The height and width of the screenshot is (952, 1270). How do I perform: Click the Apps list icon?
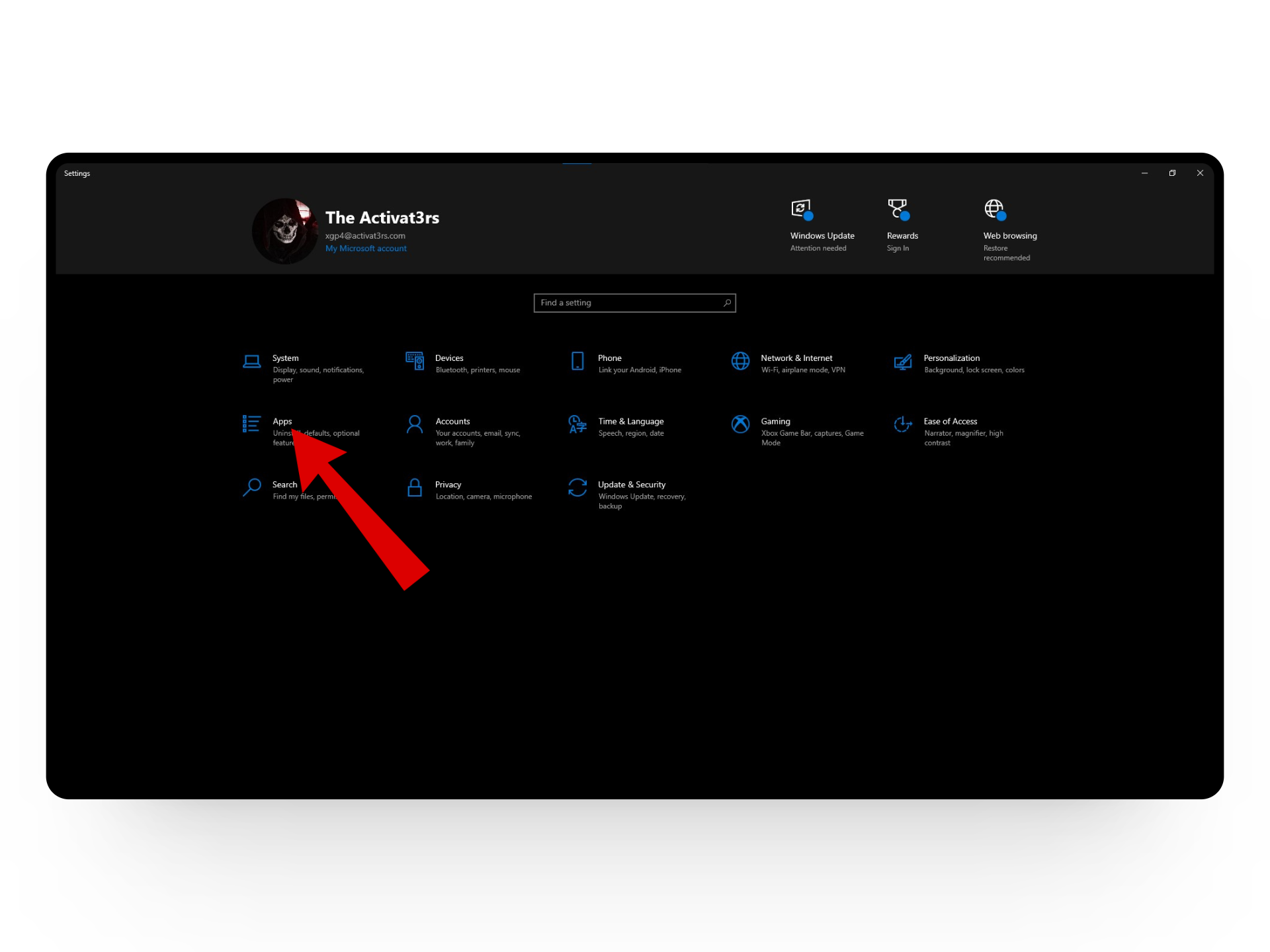pos(251,424)
